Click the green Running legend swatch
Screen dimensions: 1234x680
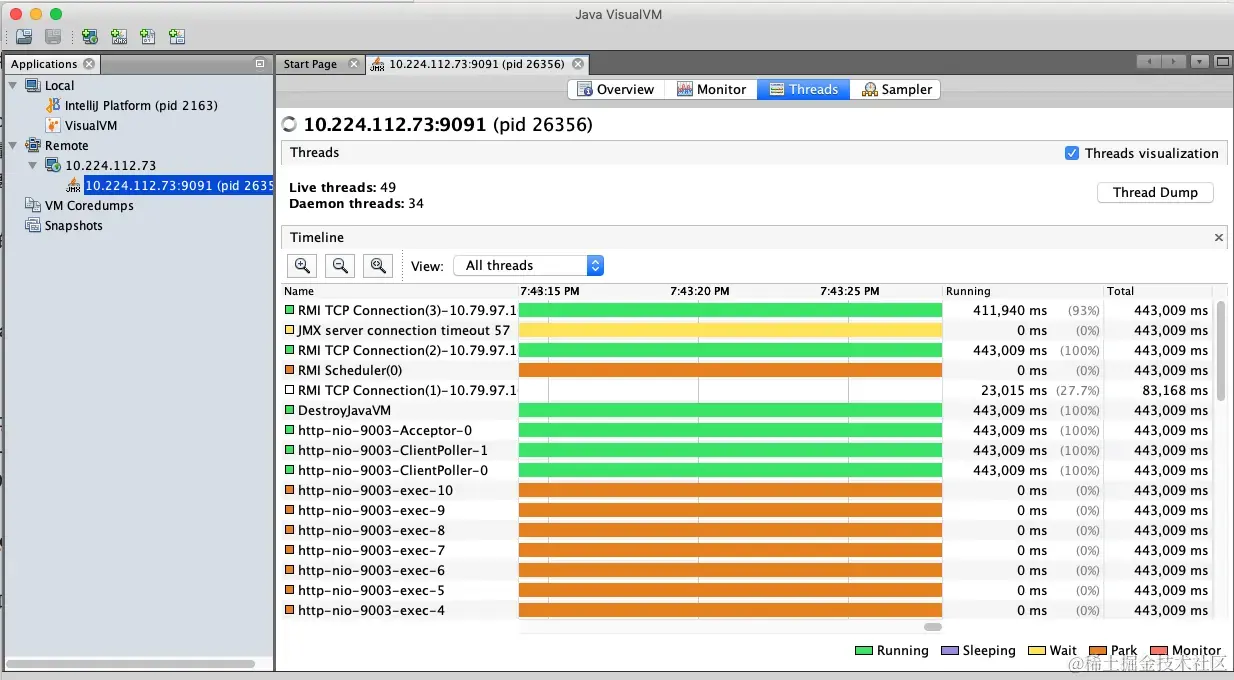(x=864, y=650)
